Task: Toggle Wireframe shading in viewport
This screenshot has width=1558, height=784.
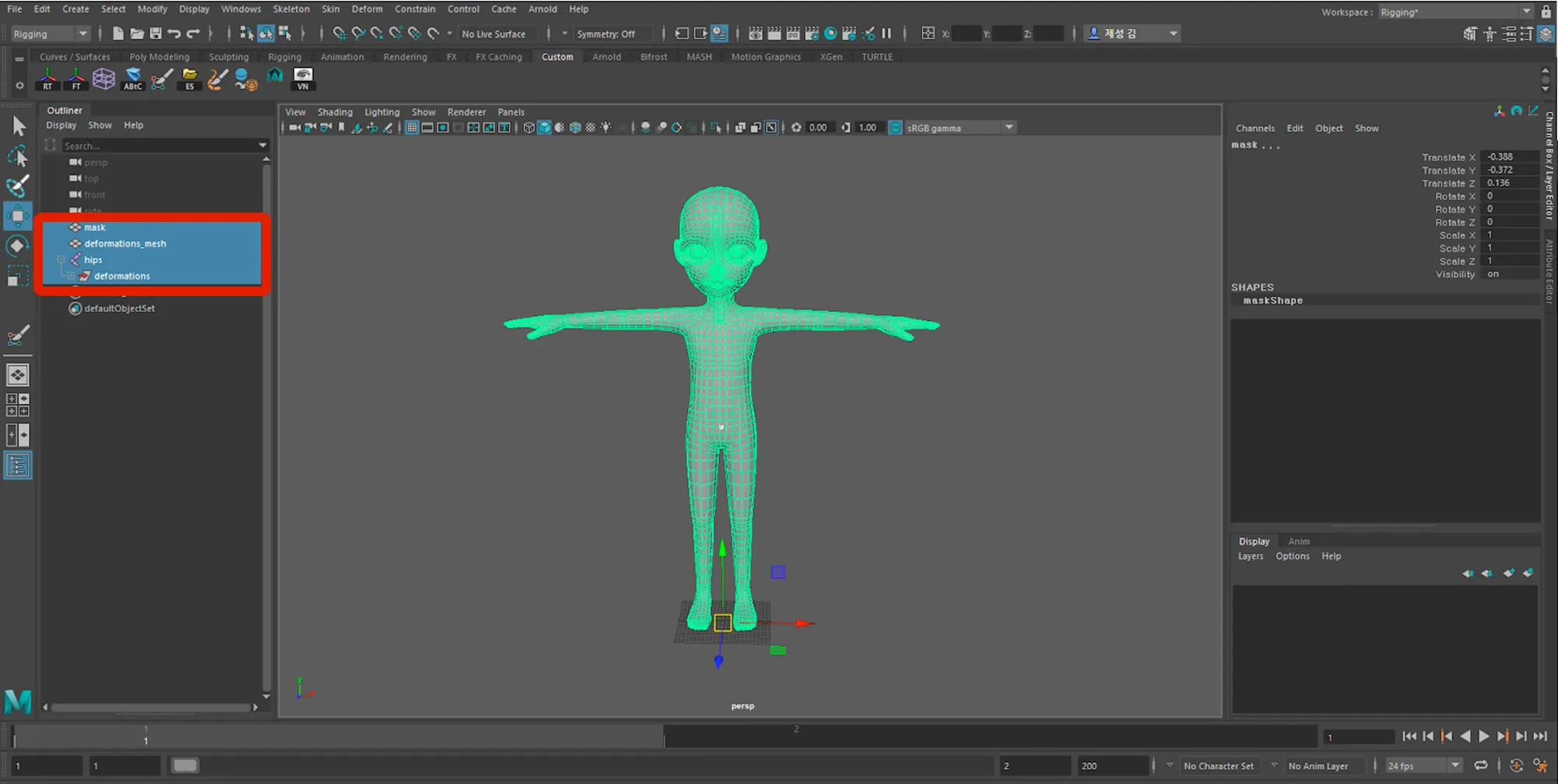Action: pos(529,128)
